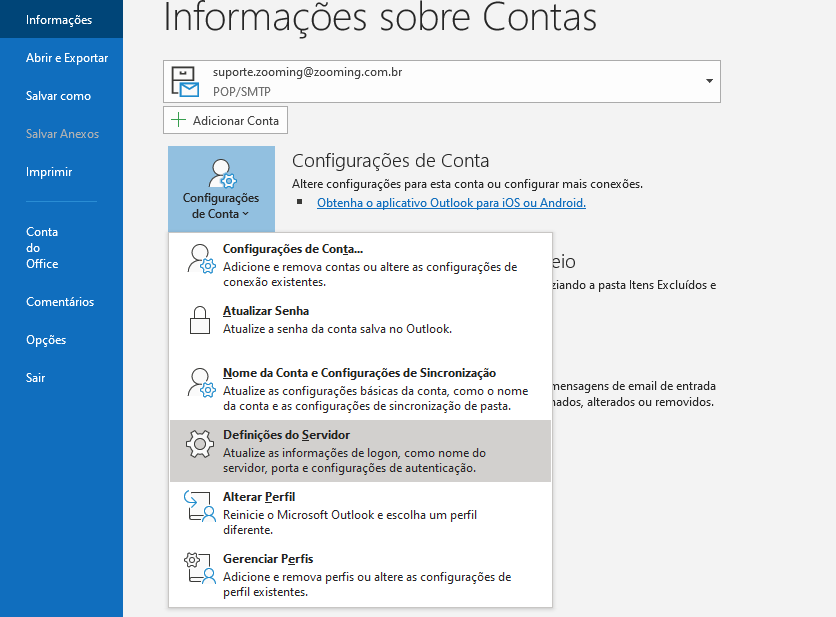Select Salvar Anexos in the sidebar
The image size is (836, 617).
(62, 134)
